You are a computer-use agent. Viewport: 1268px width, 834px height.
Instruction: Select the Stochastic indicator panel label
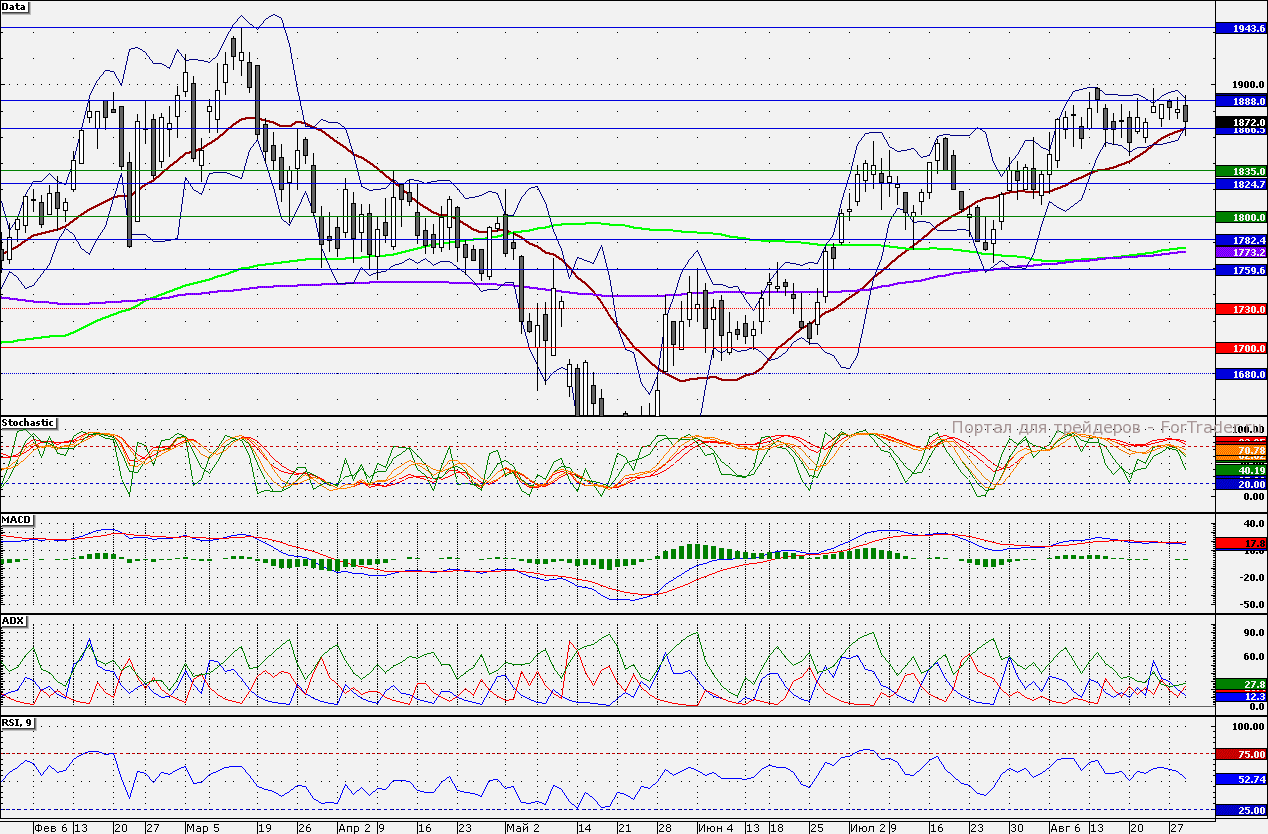point(28,423)
